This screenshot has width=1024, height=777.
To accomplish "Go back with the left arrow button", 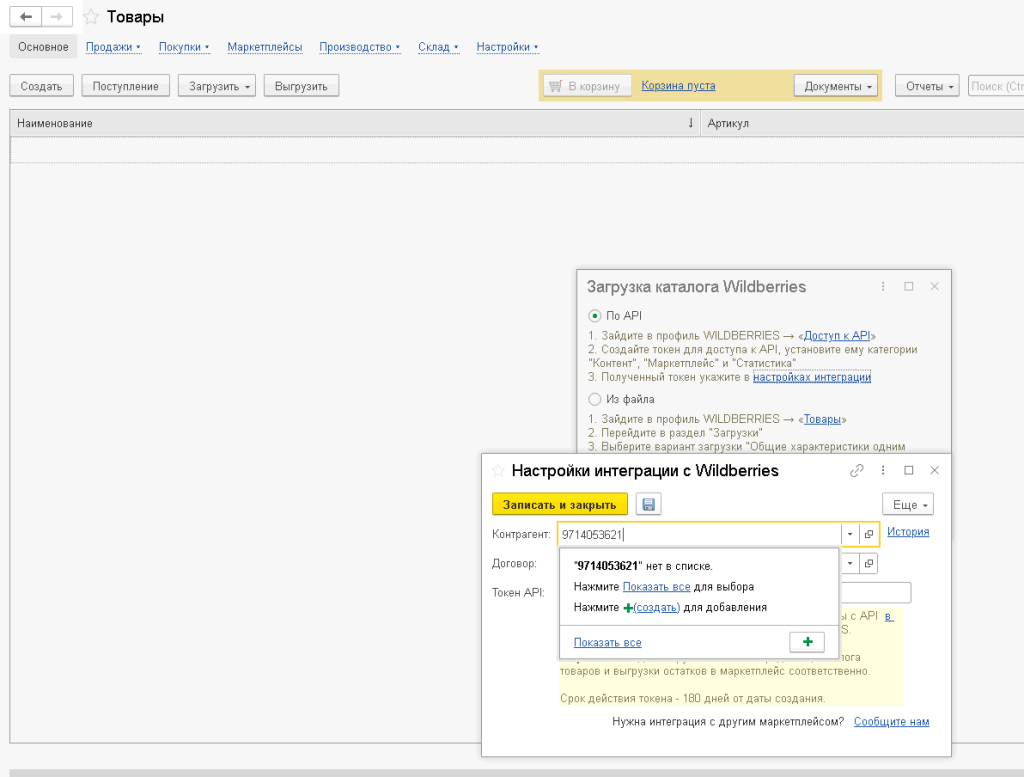I will 26,16.
